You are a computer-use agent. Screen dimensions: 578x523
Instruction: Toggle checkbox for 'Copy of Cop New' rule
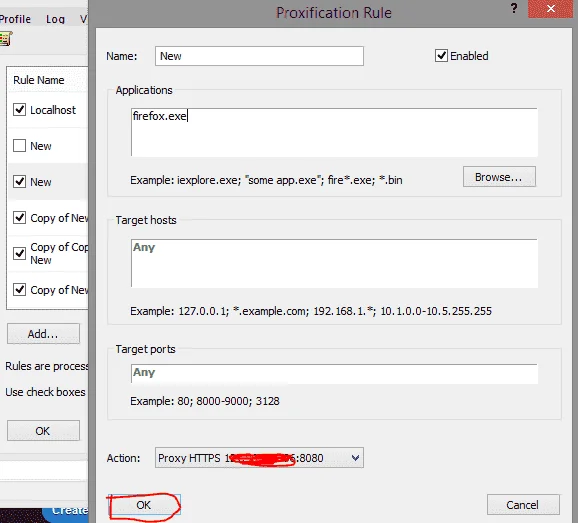pos(20,254)
